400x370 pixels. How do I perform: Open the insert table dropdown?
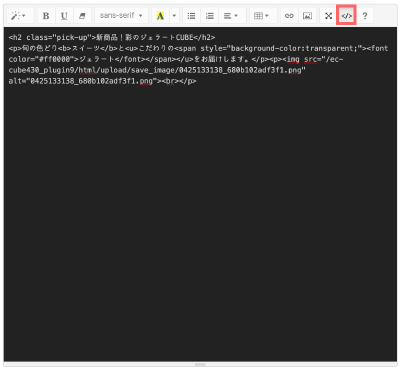pyautogui.click(x=263, y=16)
